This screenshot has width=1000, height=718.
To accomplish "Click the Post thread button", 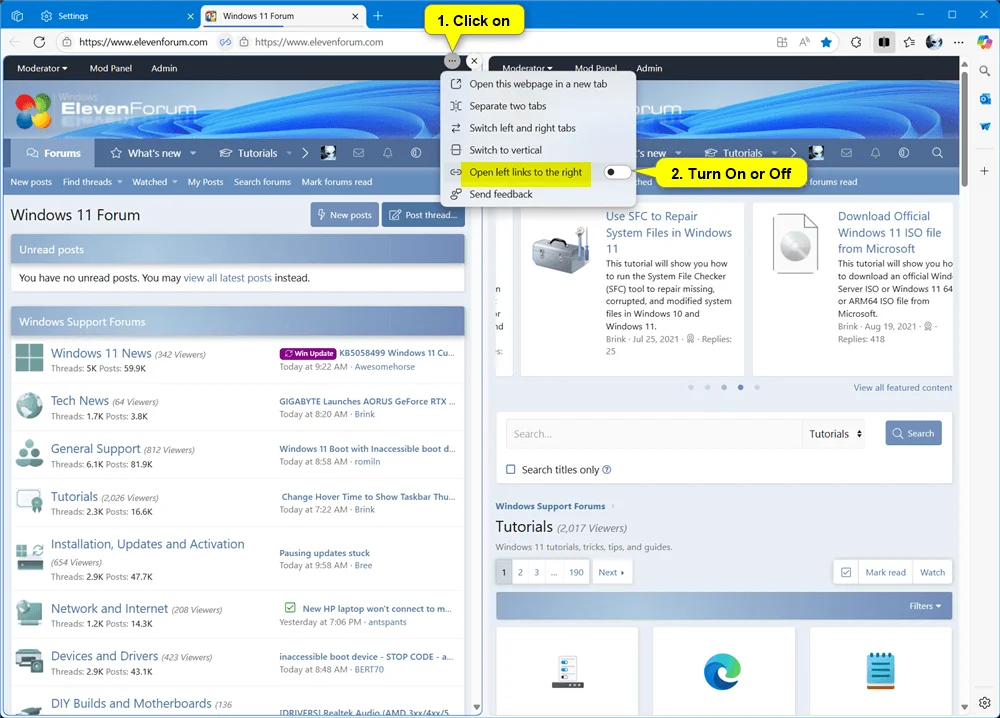I will tap(423, 215).
